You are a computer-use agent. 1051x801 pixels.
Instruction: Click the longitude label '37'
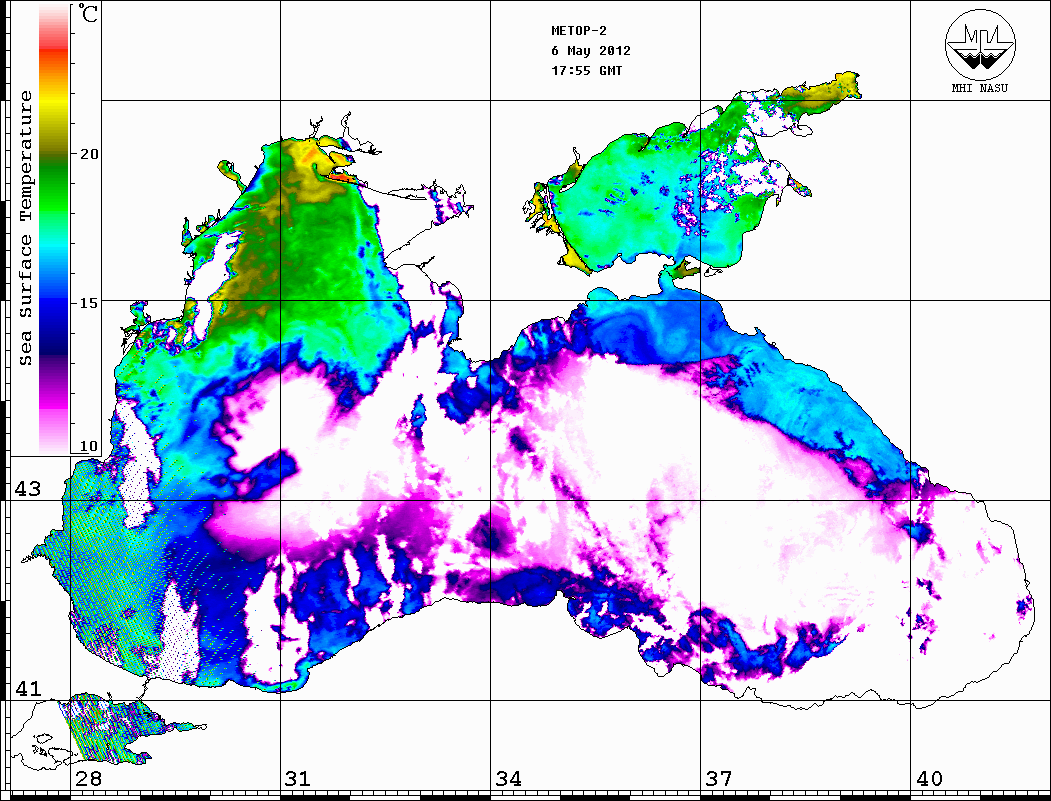[719, 778]
